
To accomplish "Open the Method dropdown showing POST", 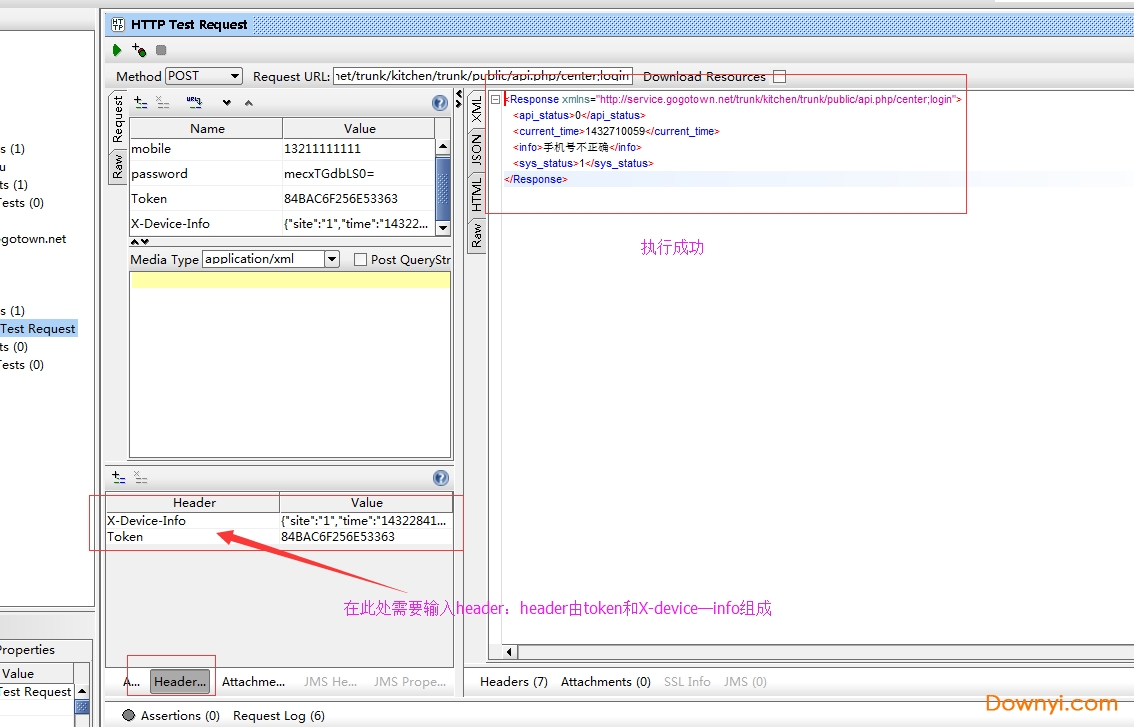I will pos(234,75).
